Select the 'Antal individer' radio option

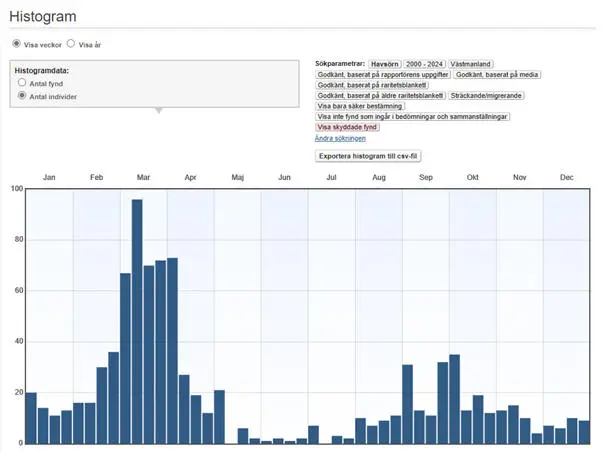pyautogui.click(x=23, y=97)
